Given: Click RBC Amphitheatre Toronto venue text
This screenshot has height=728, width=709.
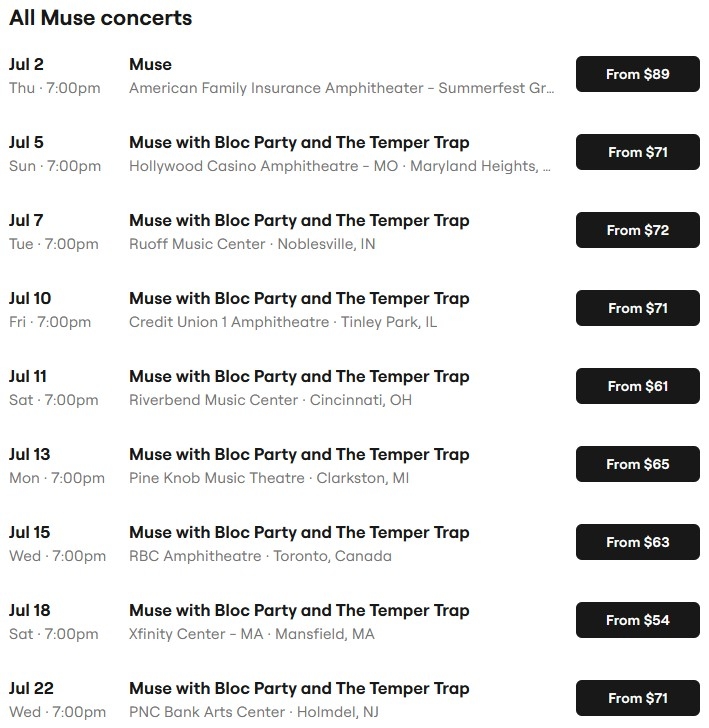Looking at the screenshot, I should point(260,556).
